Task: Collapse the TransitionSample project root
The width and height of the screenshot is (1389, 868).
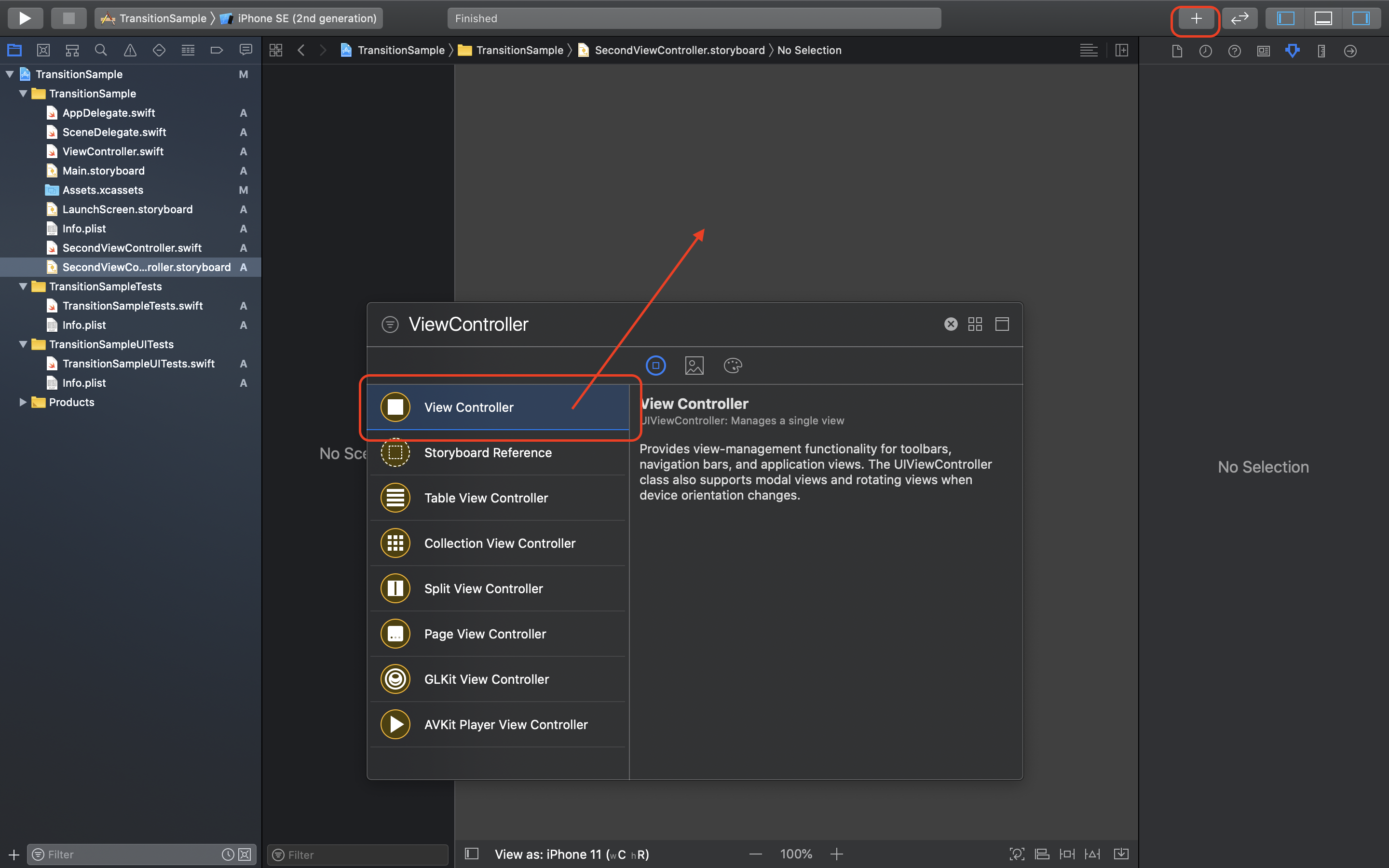Action: pyautogui.click(x=10, y=74)
